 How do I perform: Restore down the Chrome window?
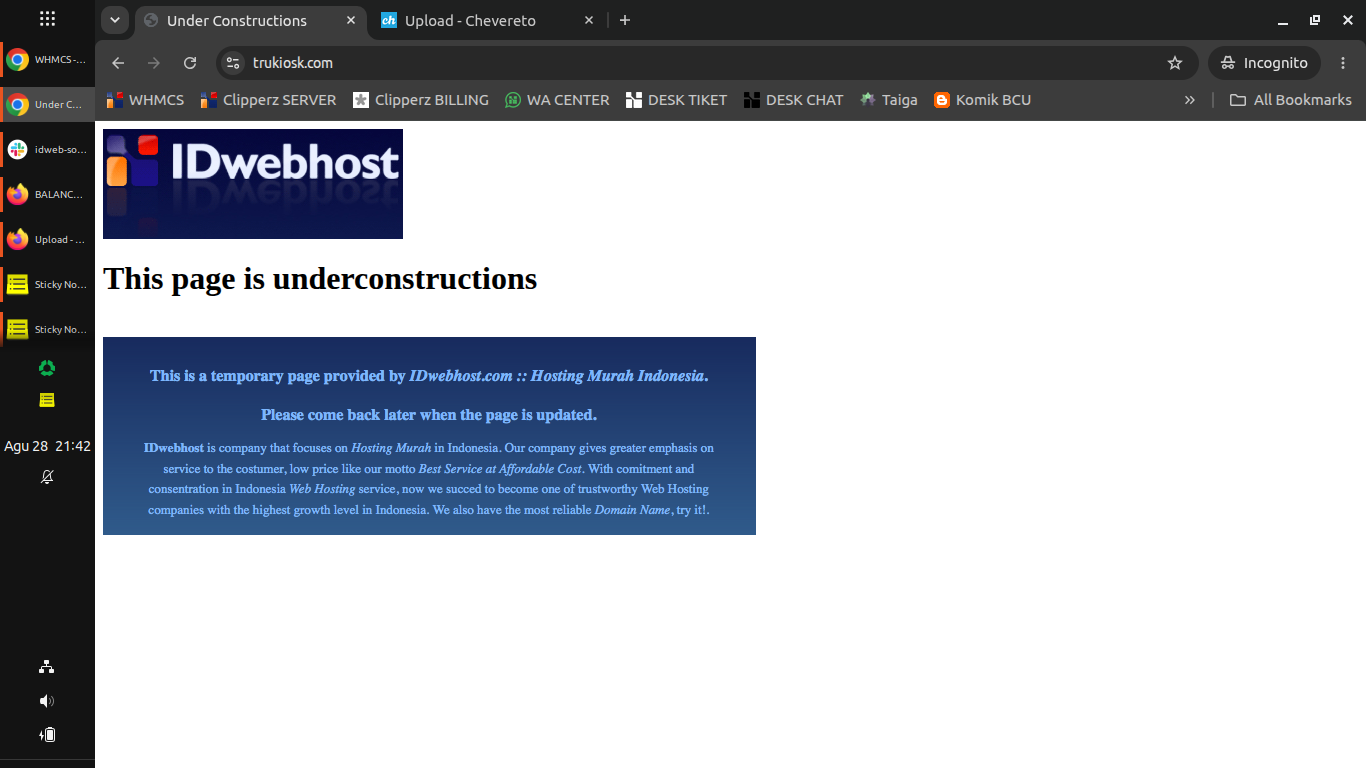pyautogui.click(x=1315, y=20)
